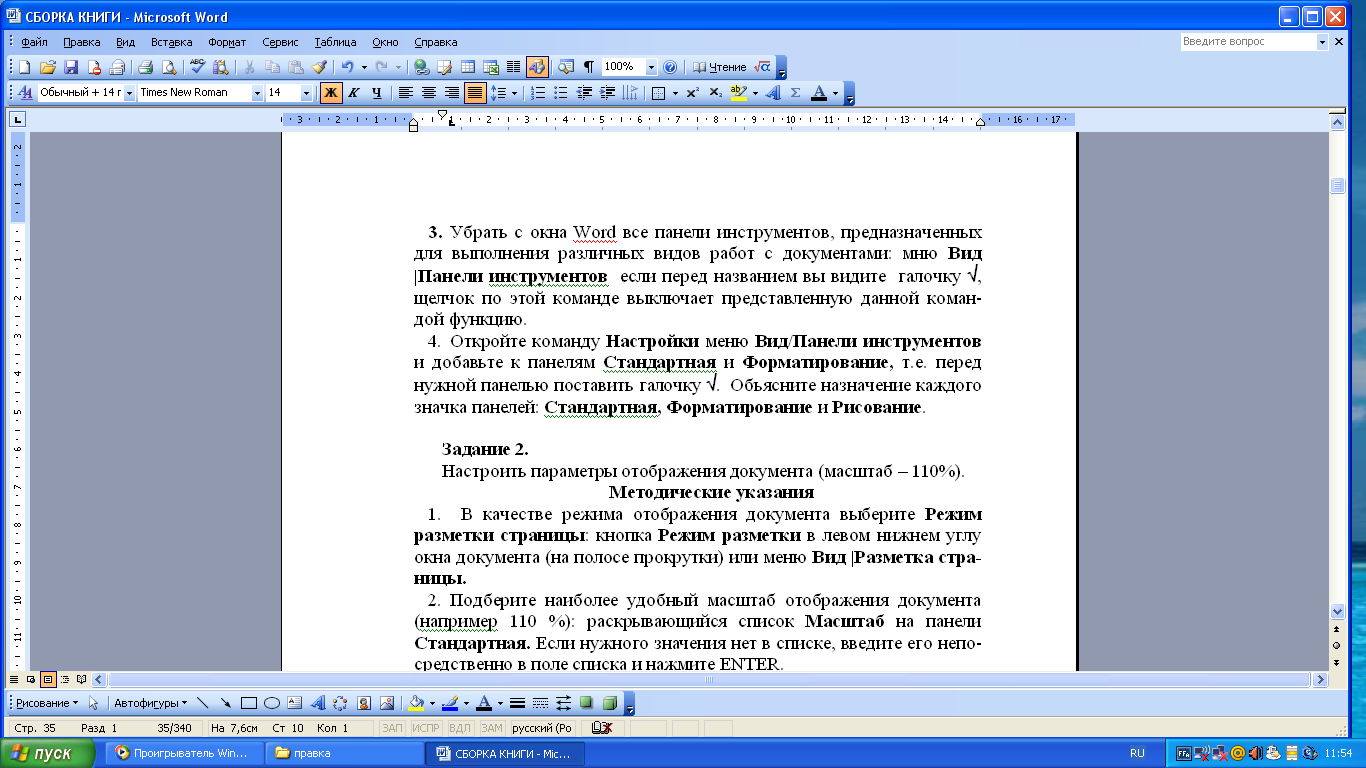
Task: Click the Введите вопрос help input field
Action: pos(1246,42)
